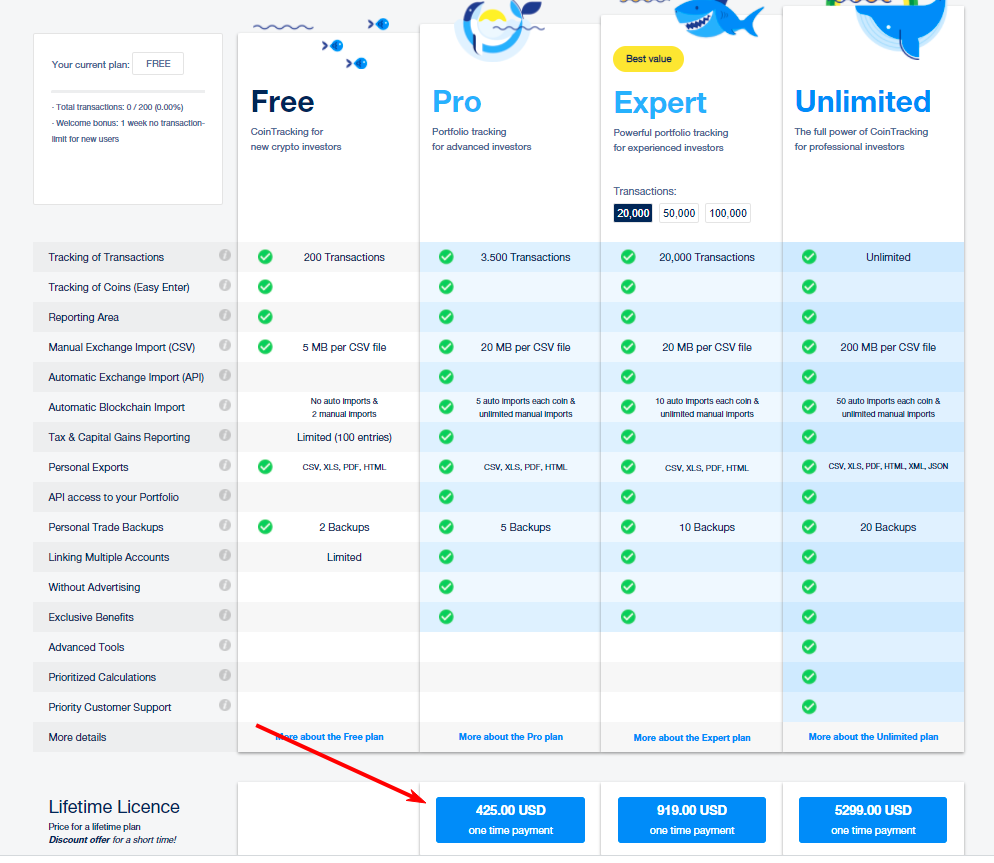The image size is (994, 863).
Task: Click info icon beside Advanced Tools
Action: (224, 645)
